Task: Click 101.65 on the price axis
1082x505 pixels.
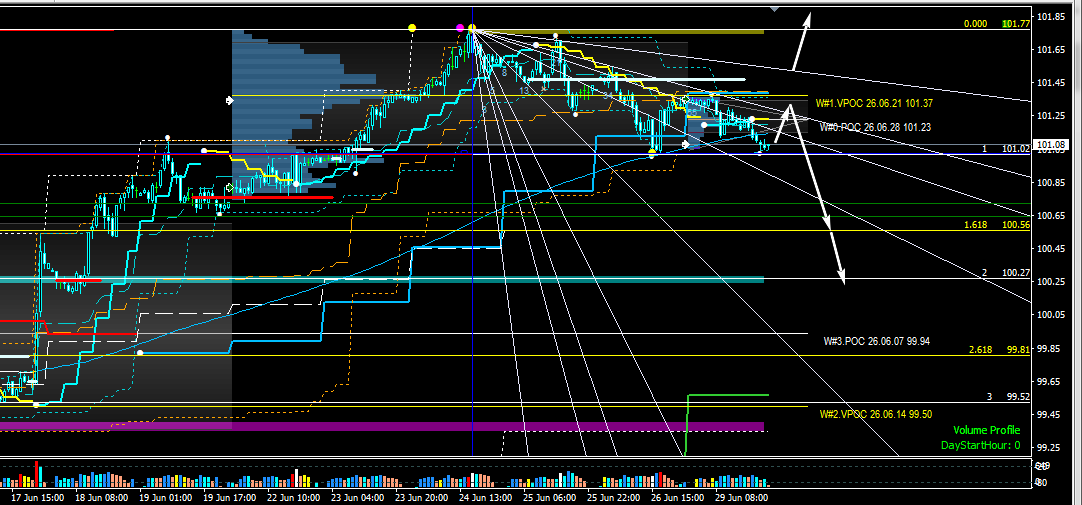Action: (x=1050, y=50)
